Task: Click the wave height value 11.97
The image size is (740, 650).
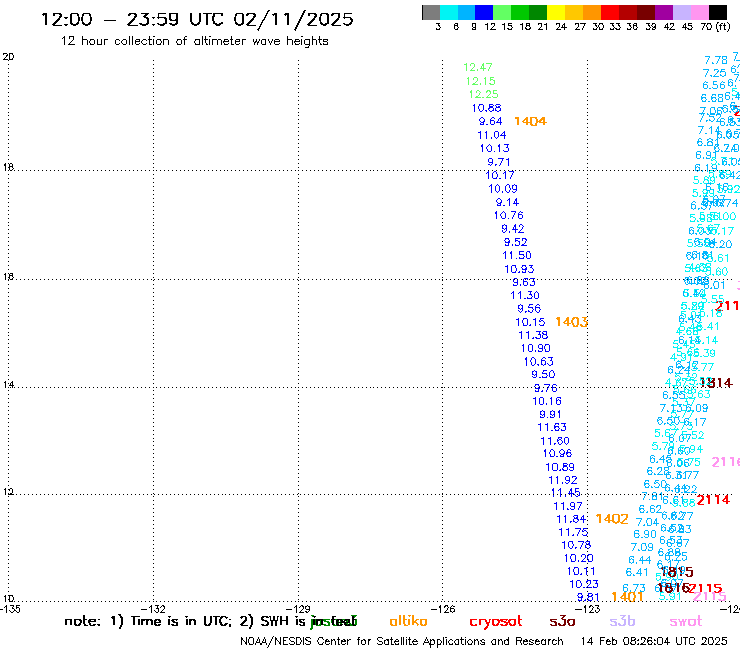Action: click(568, 506)
